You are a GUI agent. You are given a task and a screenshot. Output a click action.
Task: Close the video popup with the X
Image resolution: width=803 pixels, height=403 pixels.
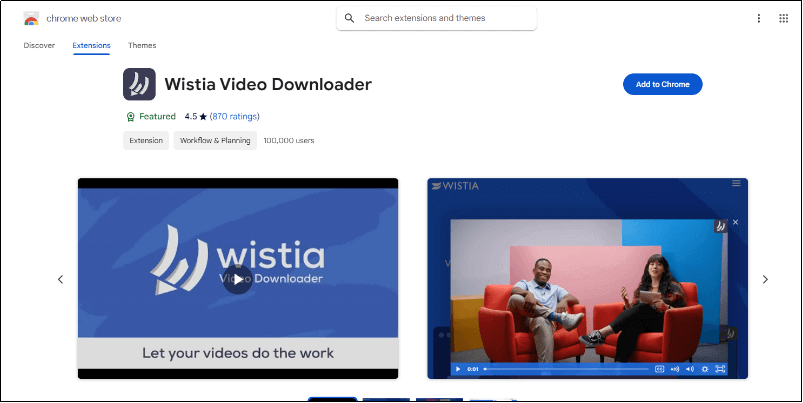(x=736, y=222)
